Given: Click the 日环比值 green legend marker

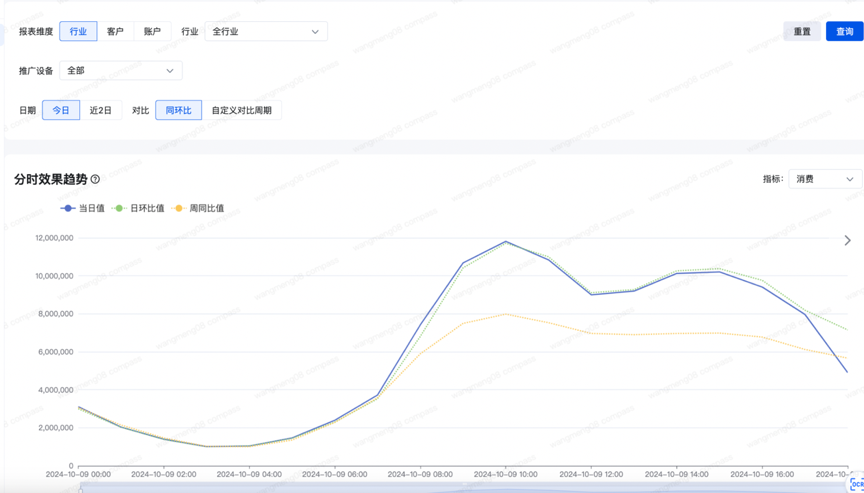Looking at the screenshot, I should pyautogui.click(x=119, y=209).
